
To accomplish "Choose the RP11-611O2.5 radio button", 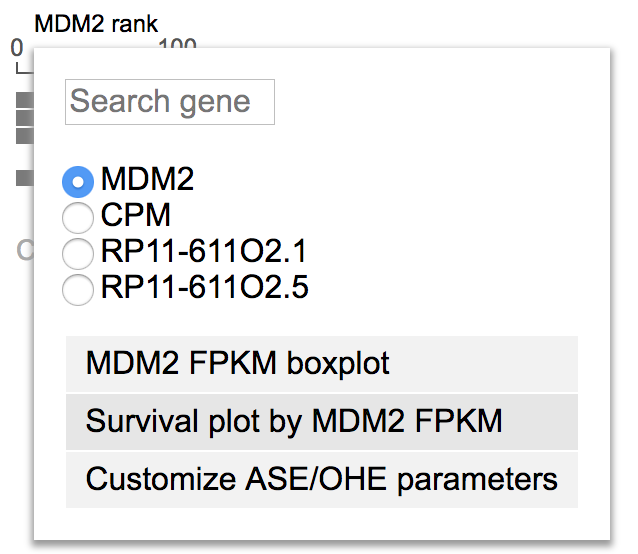I will click(78, 289).
